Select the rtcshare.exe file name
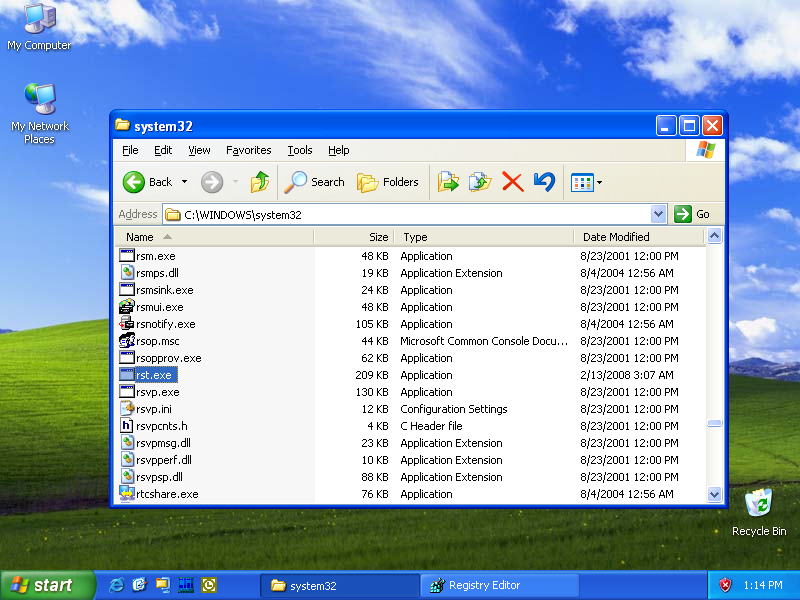 167,494
